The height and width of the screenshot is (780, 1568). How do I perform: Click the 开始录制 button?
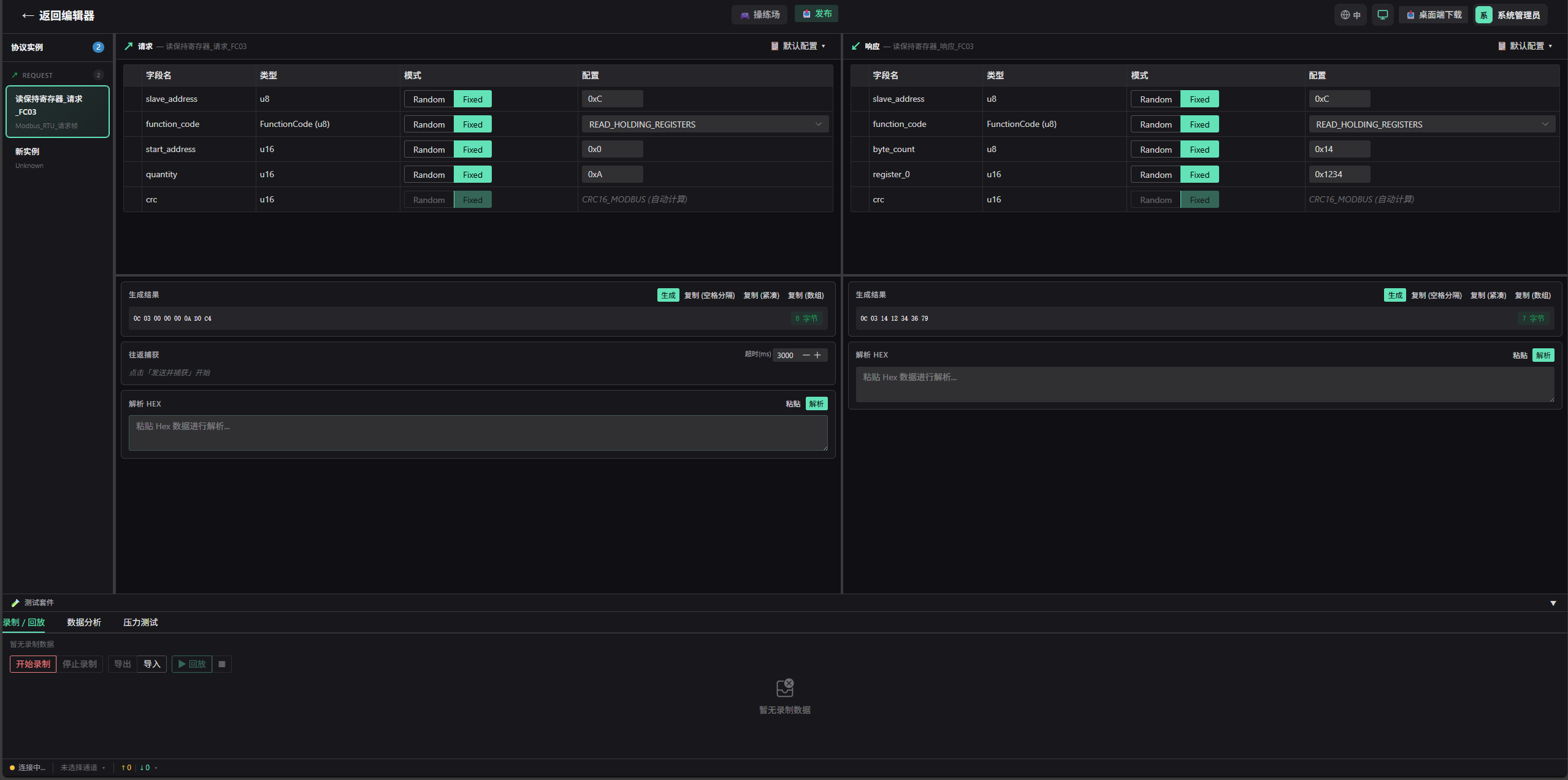point(33,664)
